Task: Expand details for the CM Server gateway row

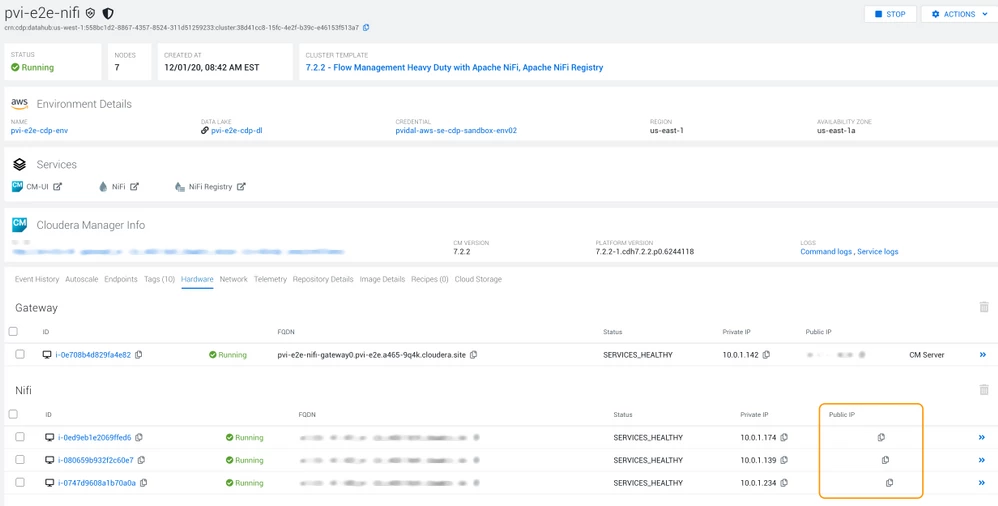Action: (x=982, y=355)
